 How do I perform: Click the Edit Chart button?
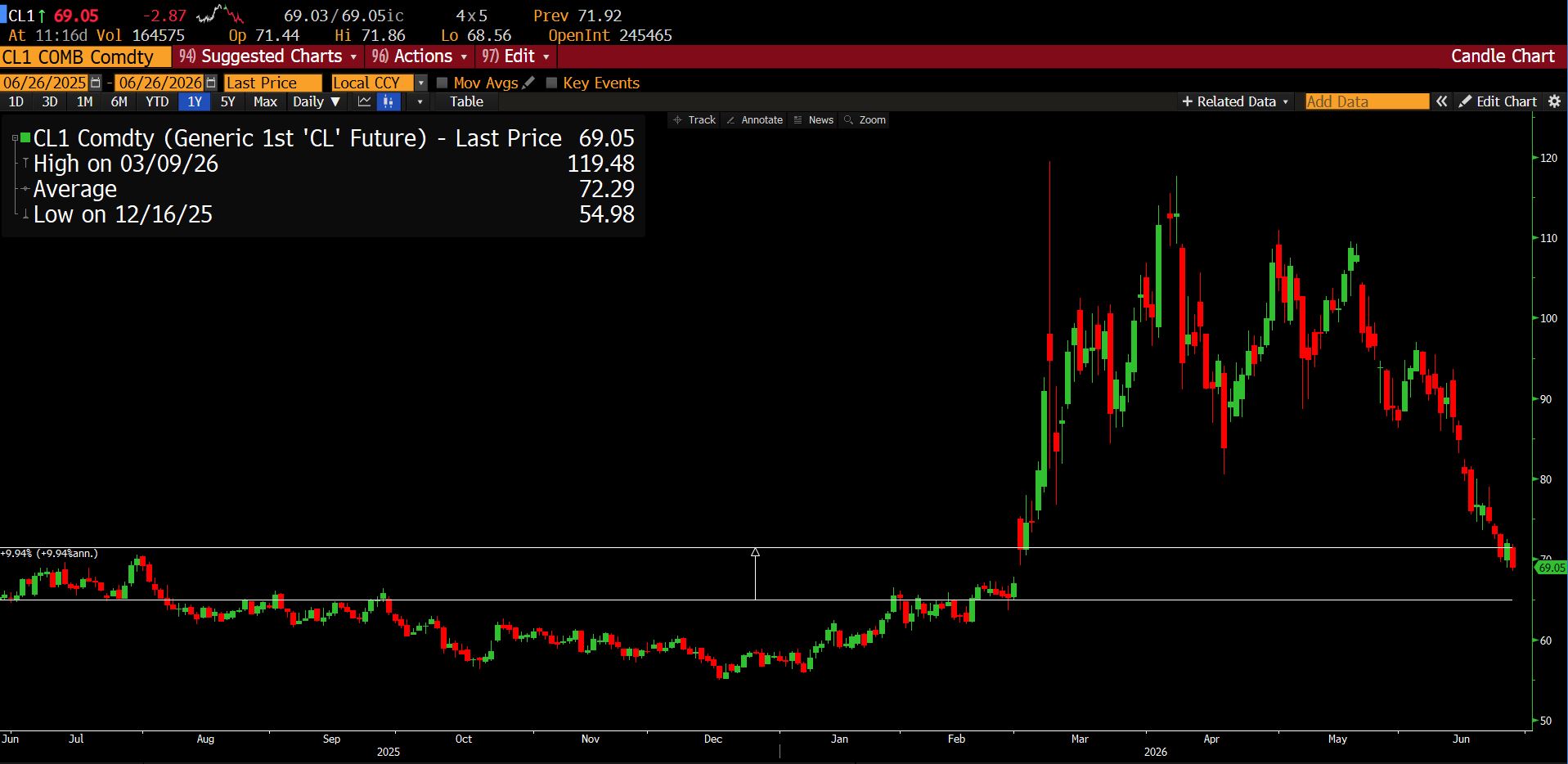1498,101
